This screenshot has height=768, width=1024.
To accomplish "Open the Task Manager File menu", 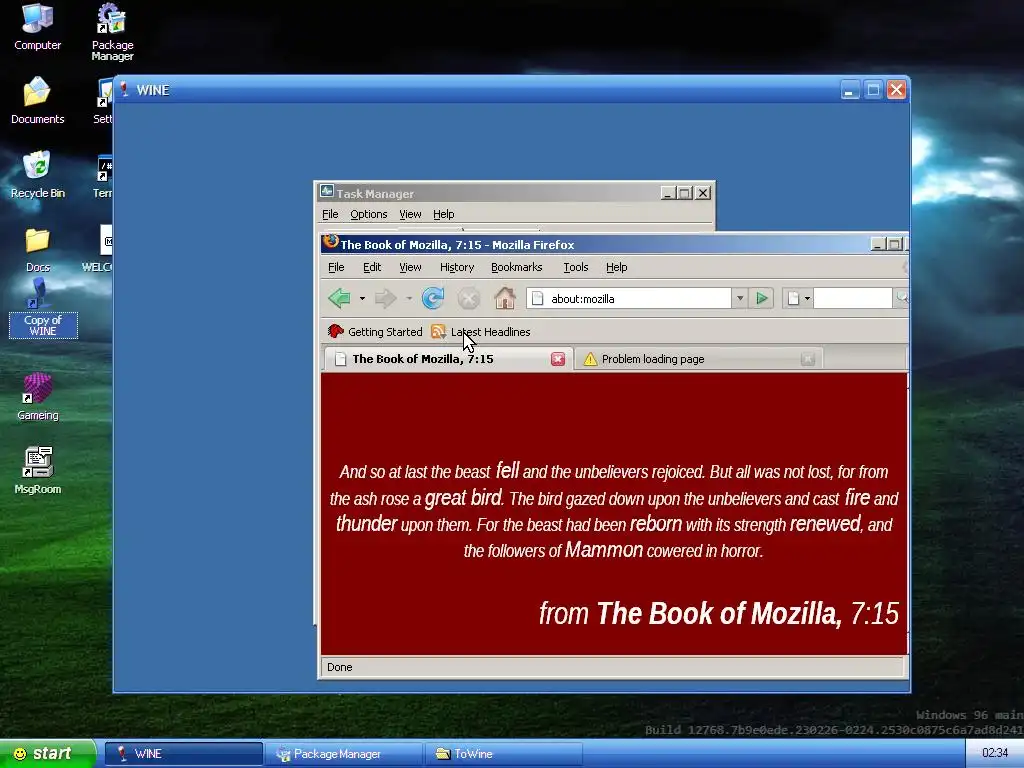I will pyautogui.click(x=330, y=214).
